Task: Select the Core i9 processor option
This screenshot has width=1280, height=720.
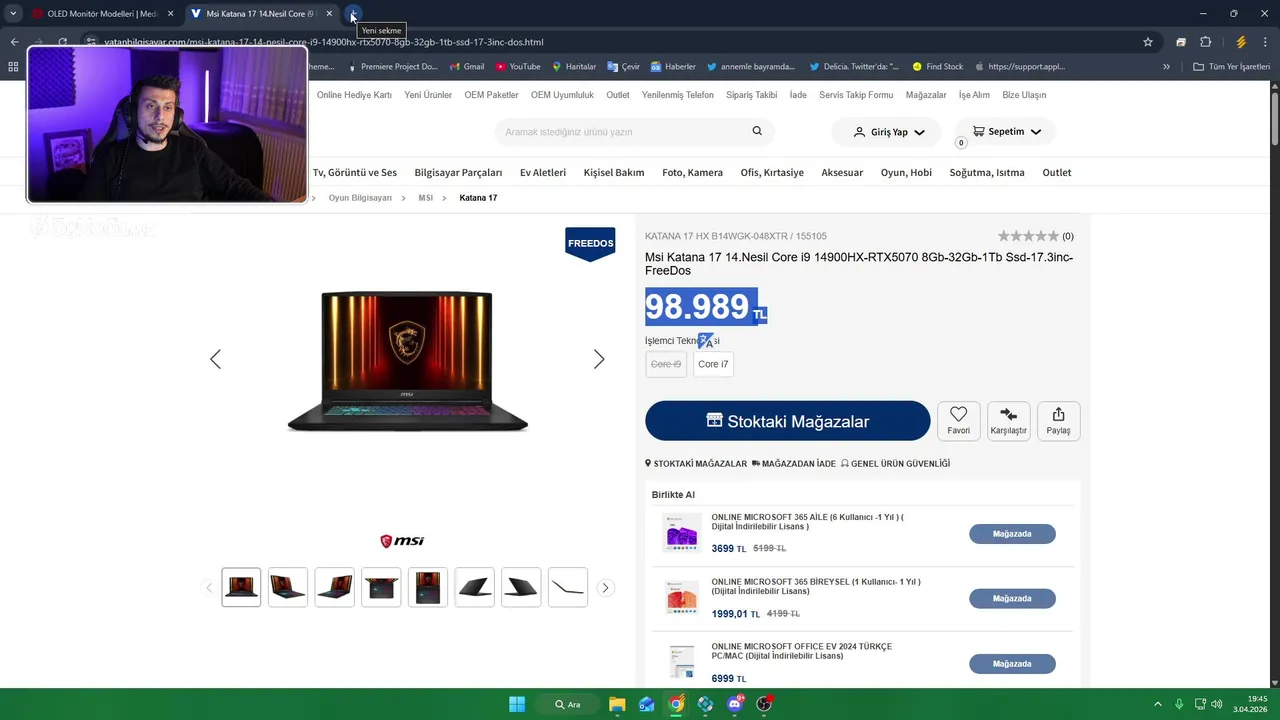Action: click(666, 364)
